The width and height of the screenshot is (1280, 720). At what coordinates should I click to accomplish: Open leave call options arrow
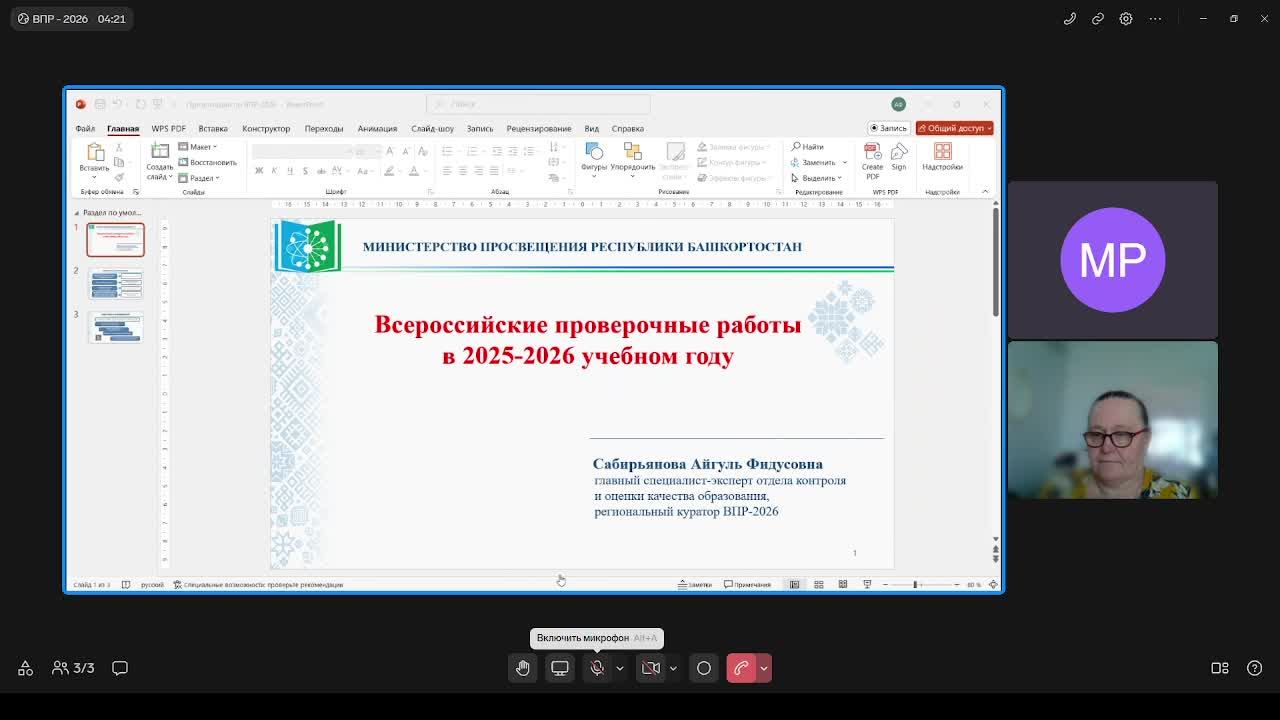click(764, 668)
